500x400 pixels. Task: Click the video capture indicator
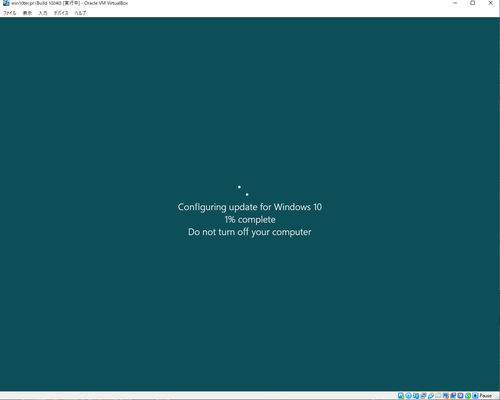pyautogui.click(x=453, y=396)
